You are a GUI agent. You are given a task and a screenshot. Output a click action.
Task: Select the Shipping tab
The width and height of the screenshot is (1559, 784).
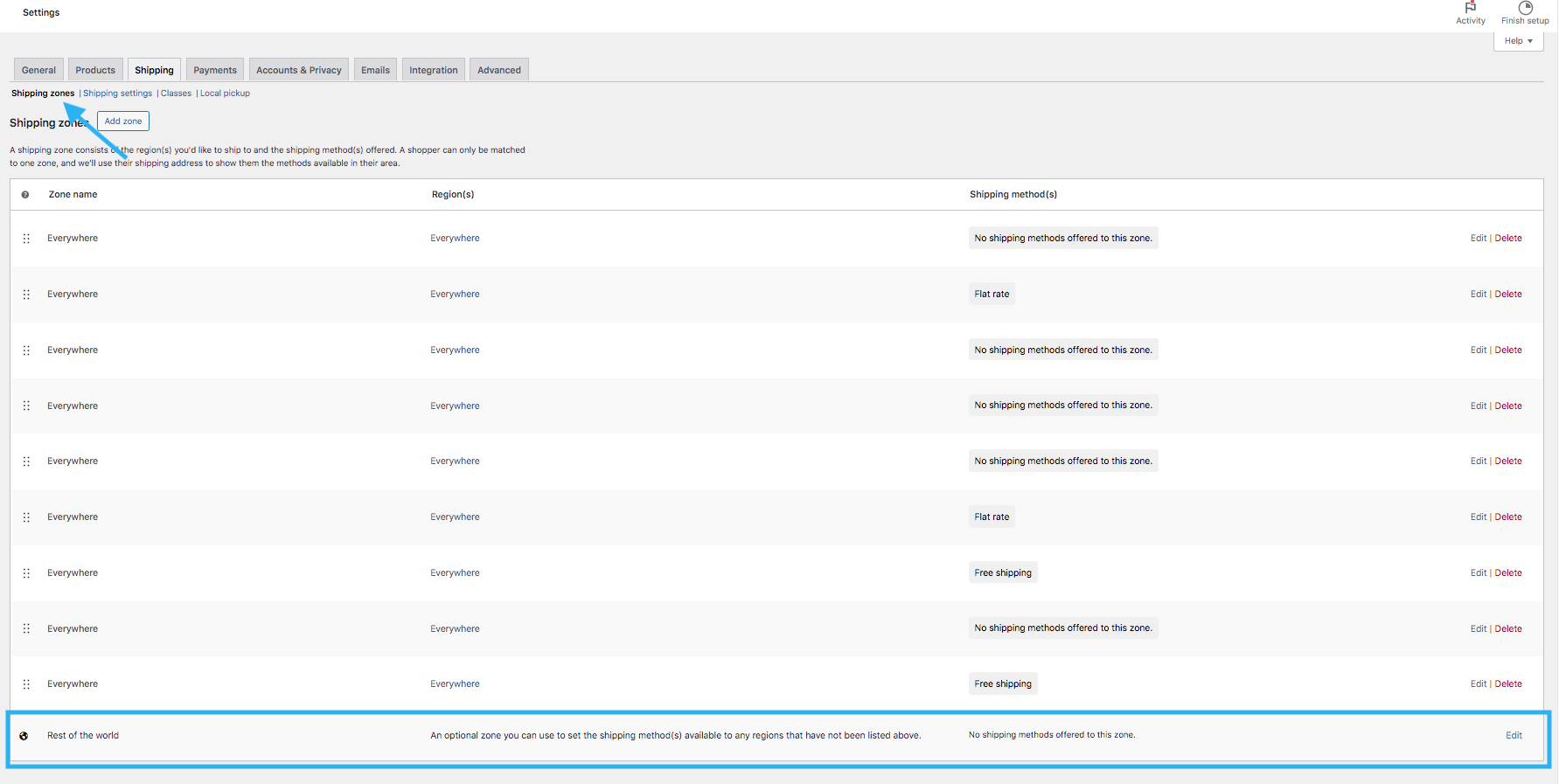coord(154,70)
